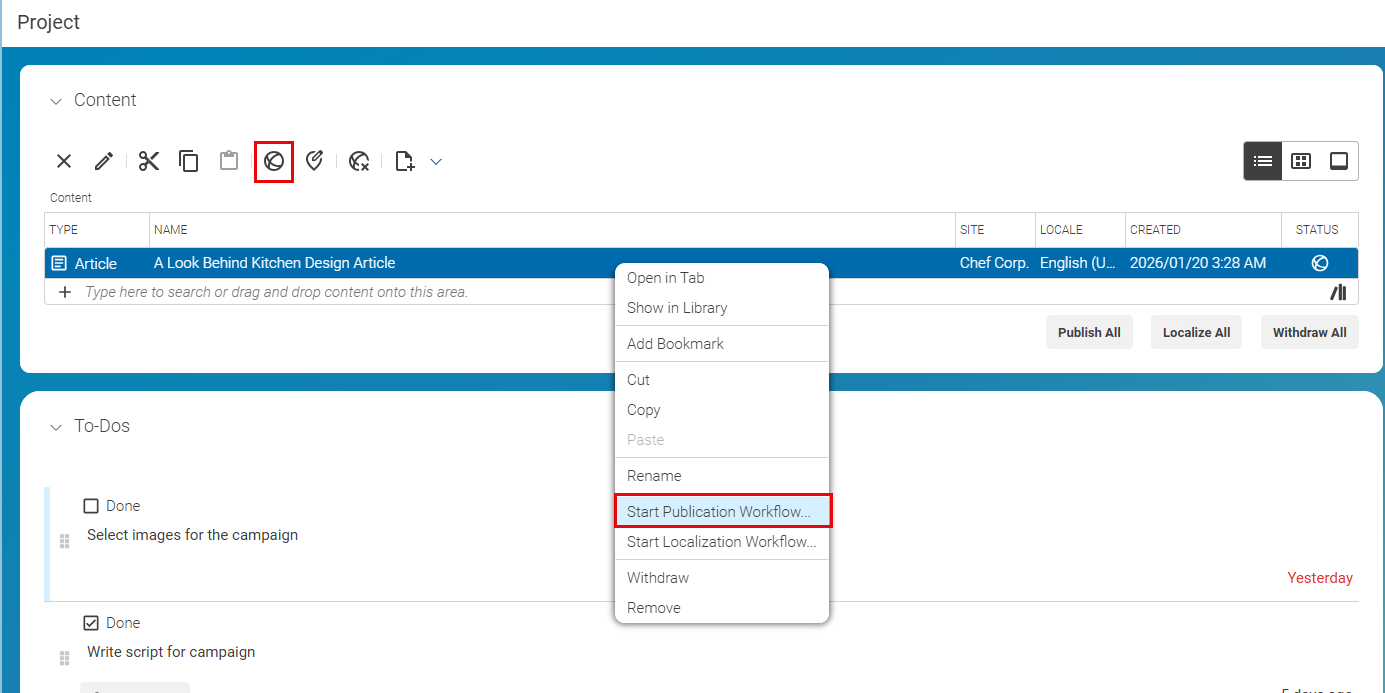
Task: Collapse the Content section
Action: click(56, 101)
